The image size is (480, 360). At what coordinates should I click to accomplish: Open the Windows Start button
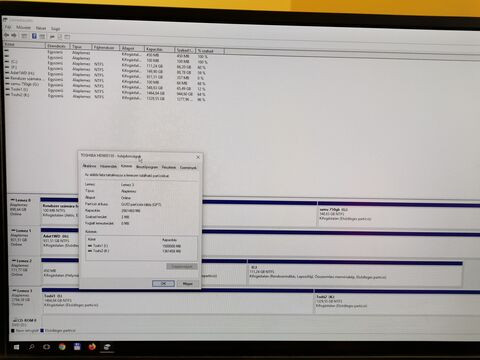(x=16, y=347)
